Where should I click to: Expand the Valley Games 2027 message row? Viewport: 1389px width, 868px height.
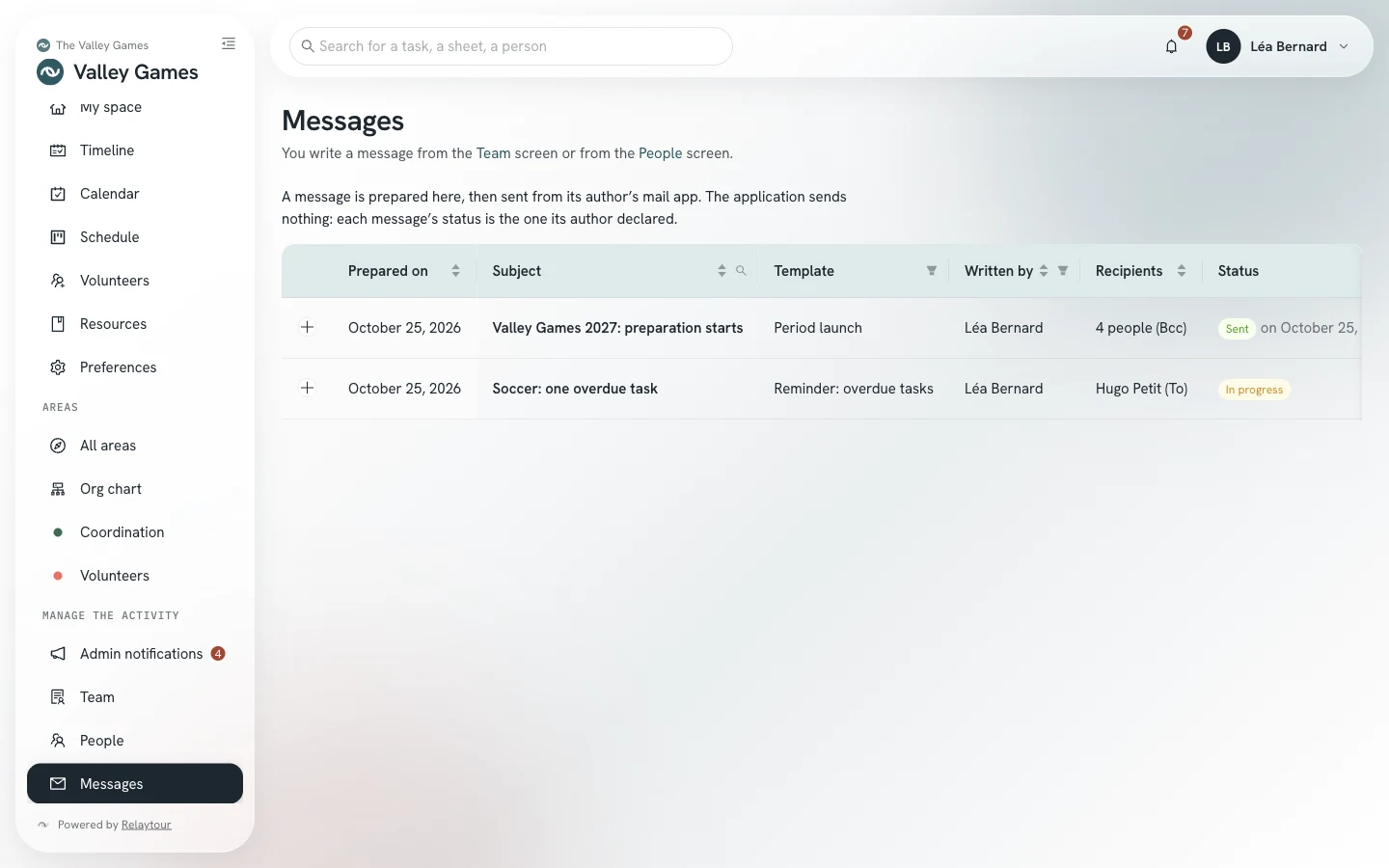308,328
